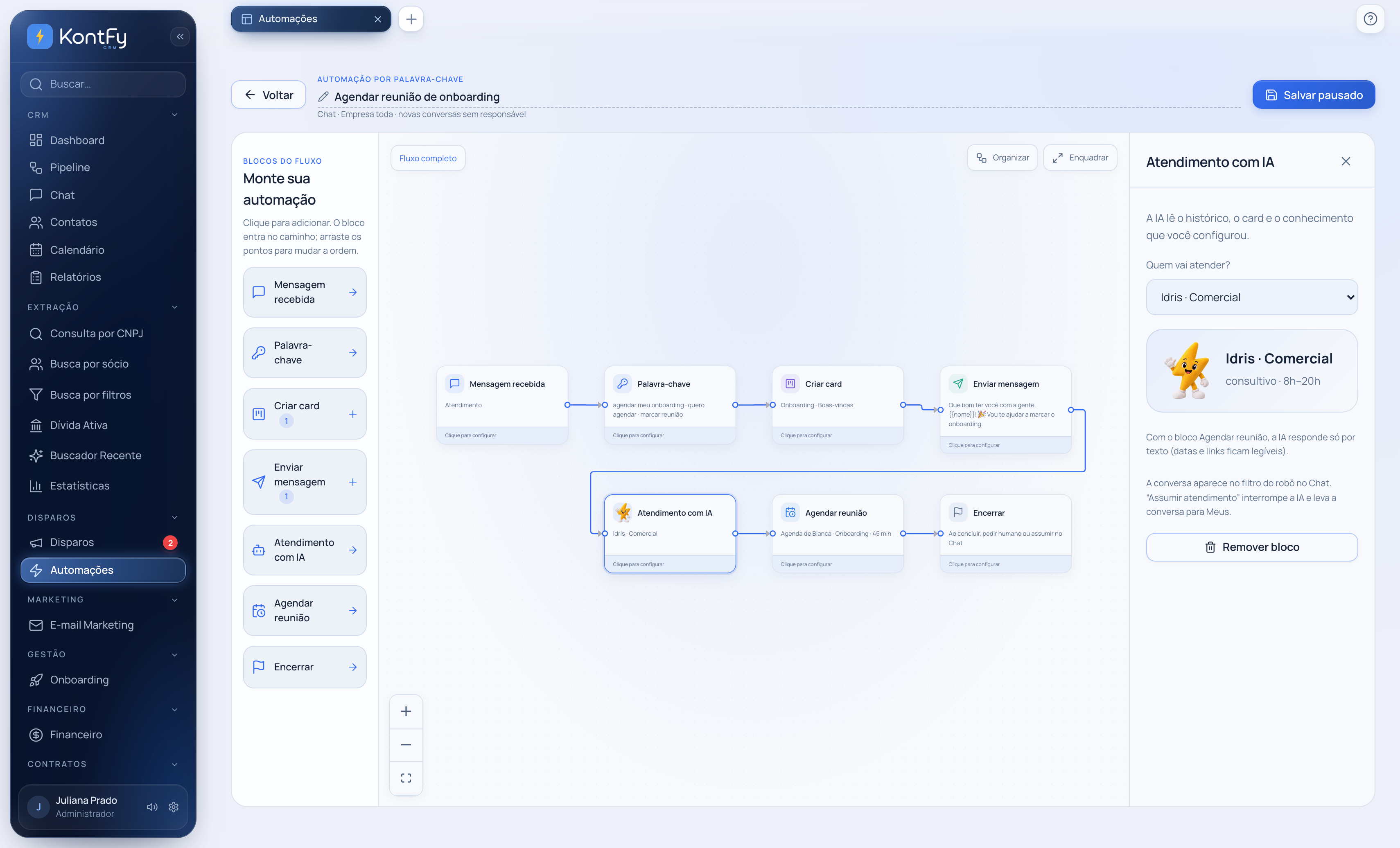Click Remover bloco button
1400x848 pixels.
(x=1252, y=547)
